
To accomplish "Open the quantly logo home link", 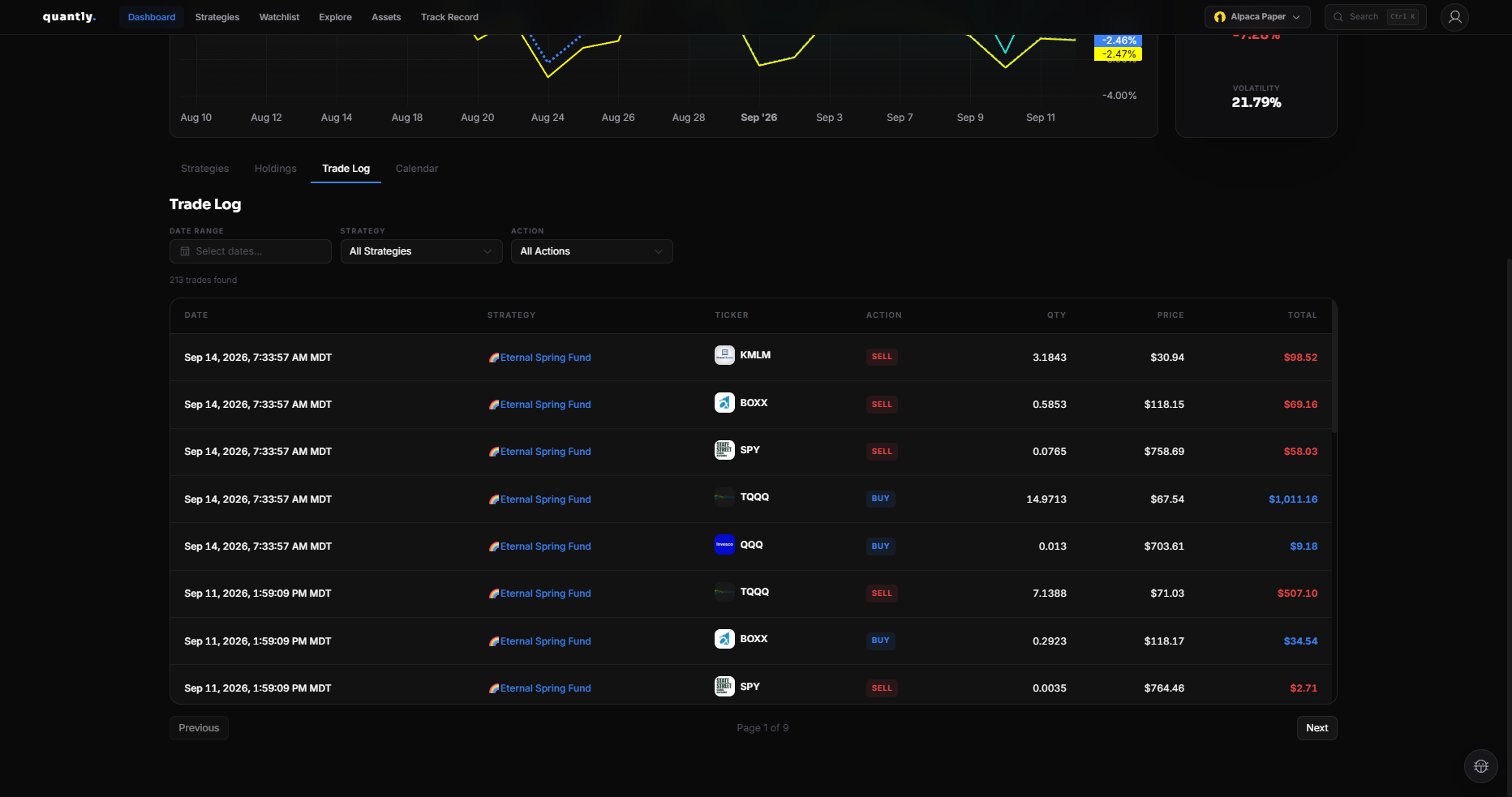I will click(69, 17).
